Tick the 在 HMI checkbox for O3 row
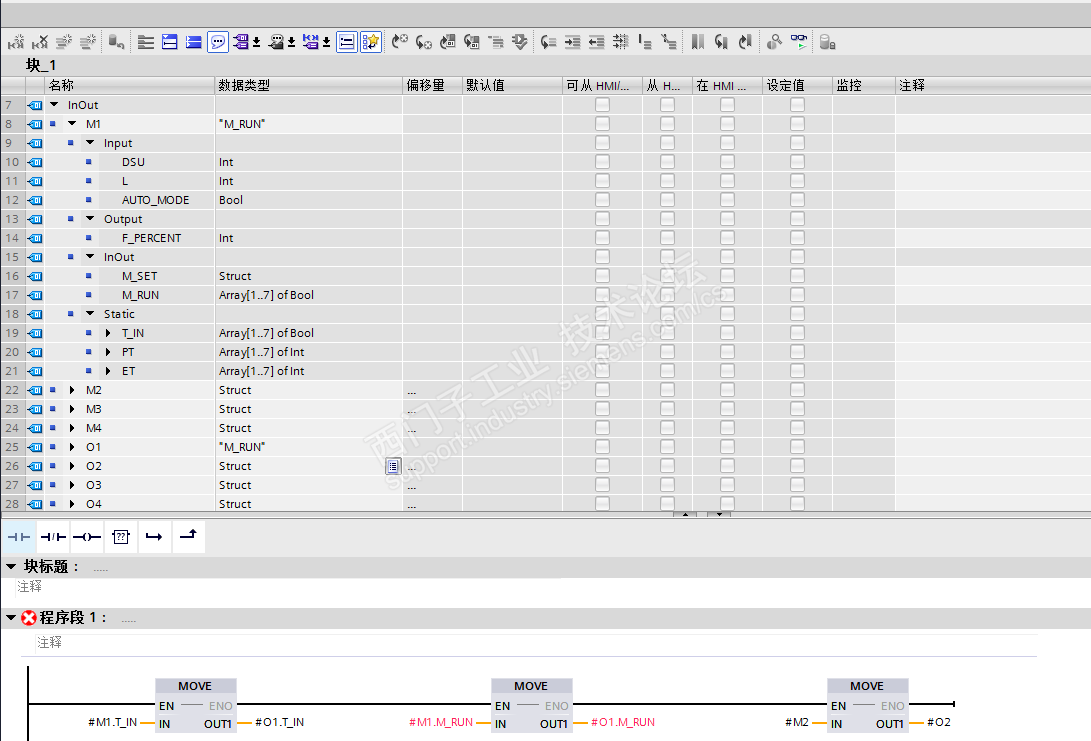This screenshot has width=1091, height=741. [727, 485]
